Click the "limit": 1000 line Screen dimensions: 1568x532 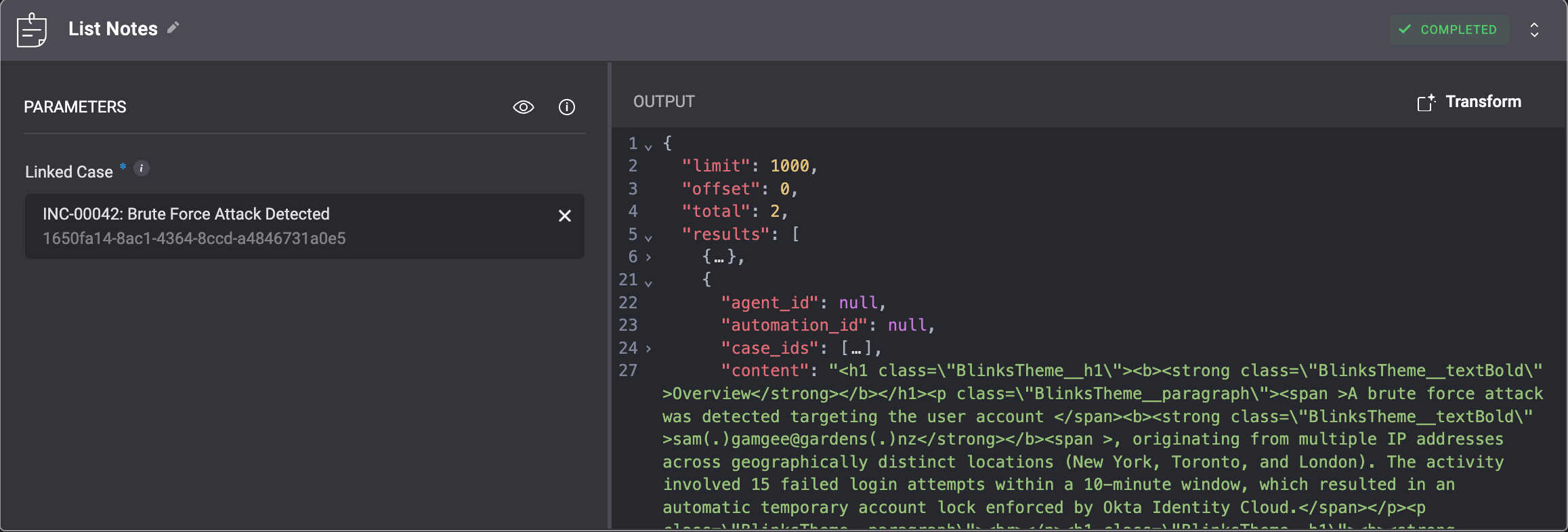pyautogui.click(x=750, y=166)
